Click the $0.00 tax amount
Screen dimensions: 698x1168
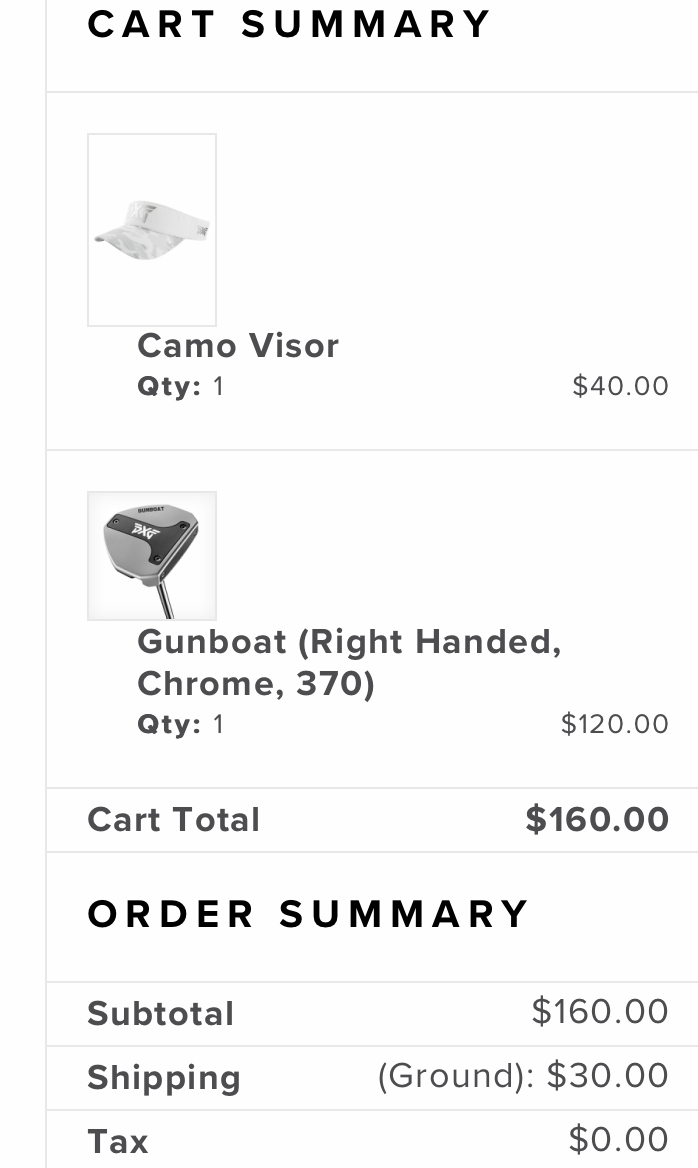point(618,1140)
